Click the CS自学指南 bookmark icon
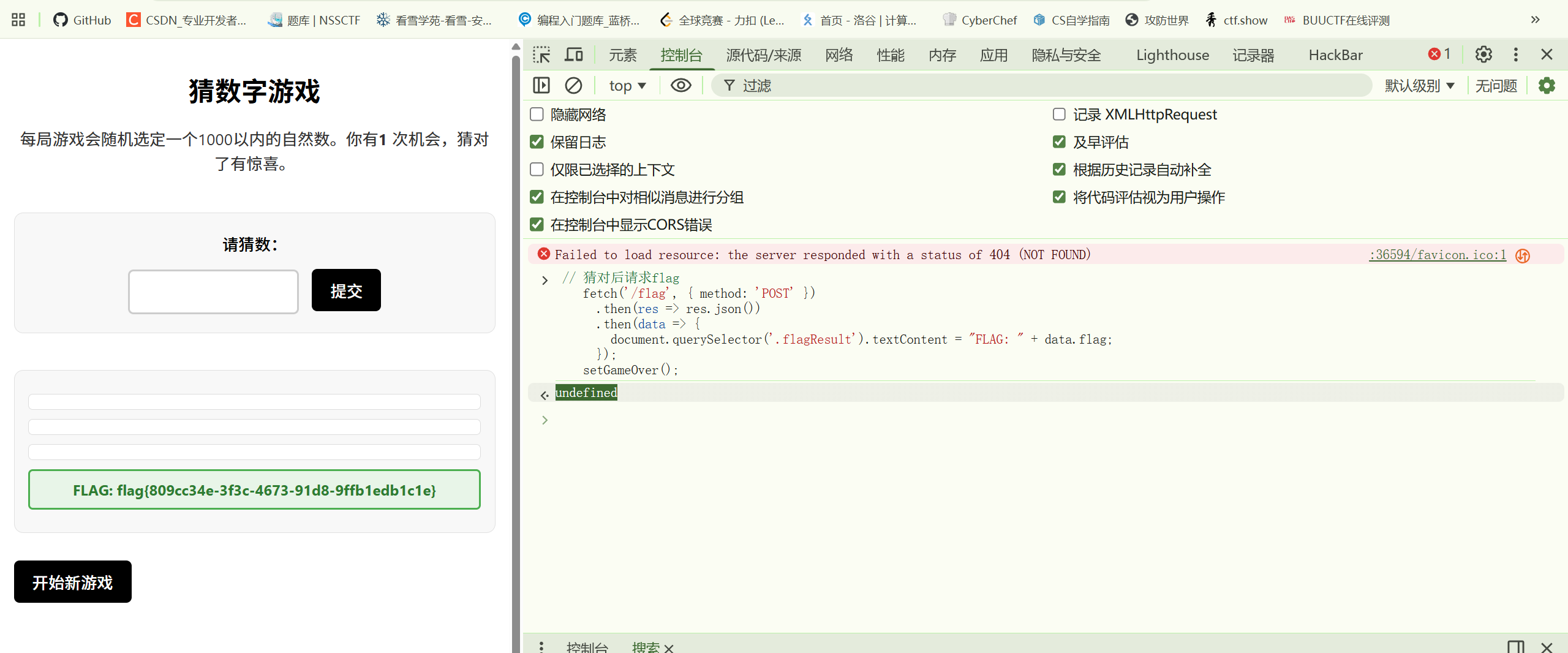The image size is (1568, 653). (x=1039, y=20)
